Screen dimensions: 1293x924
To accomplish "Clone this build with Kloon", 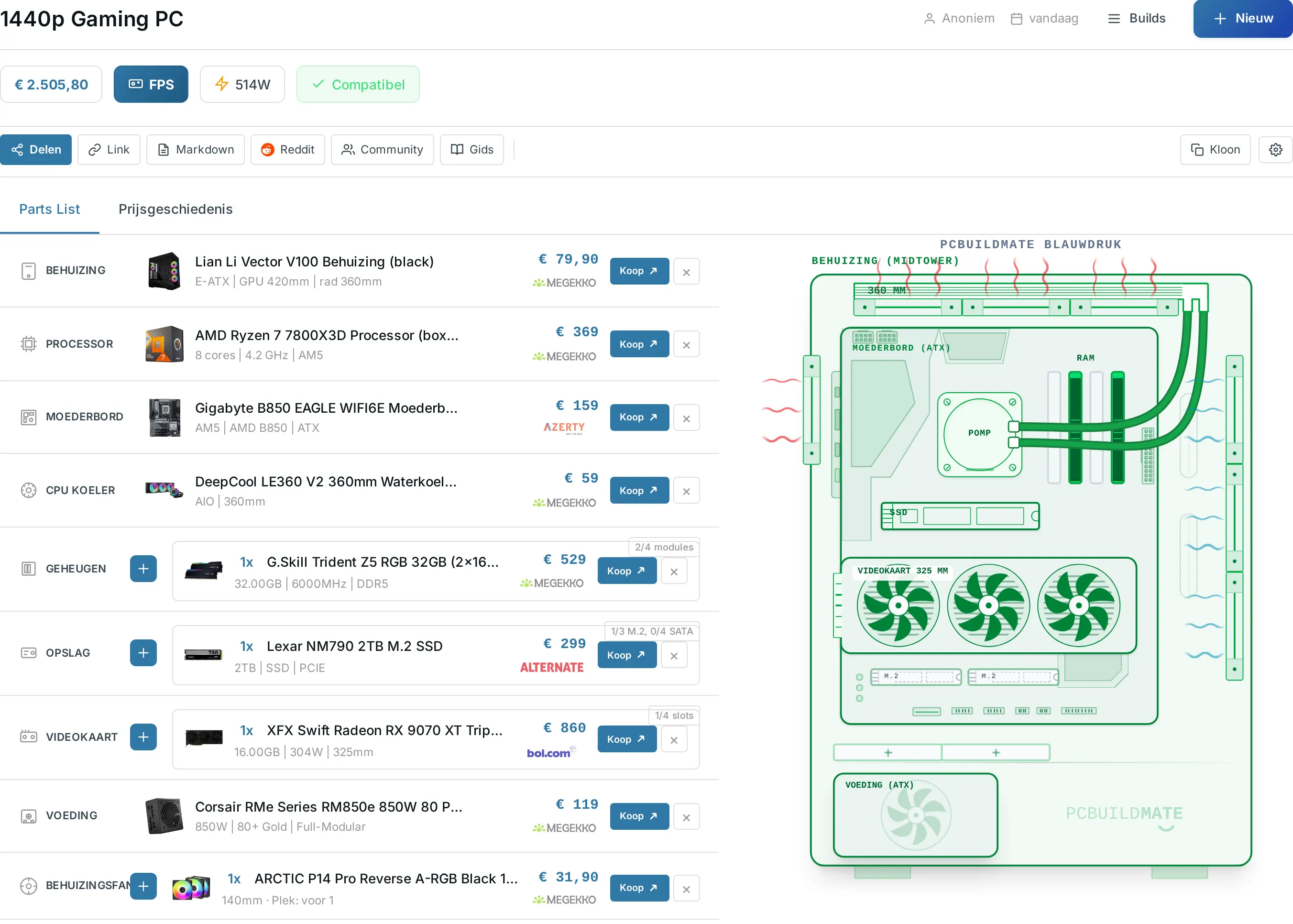I will tap(1215, 150).
